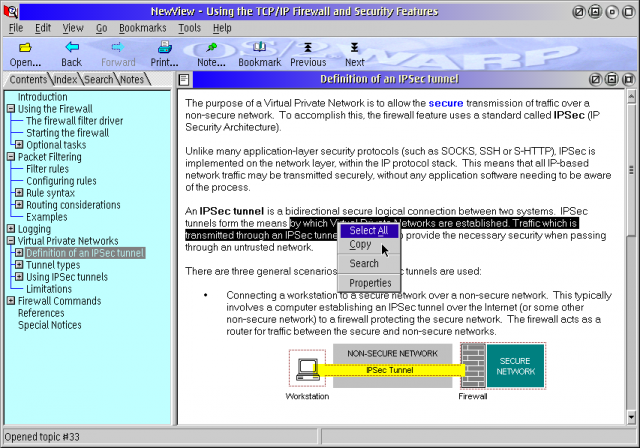Open the View menu

[x=73, y=28]
